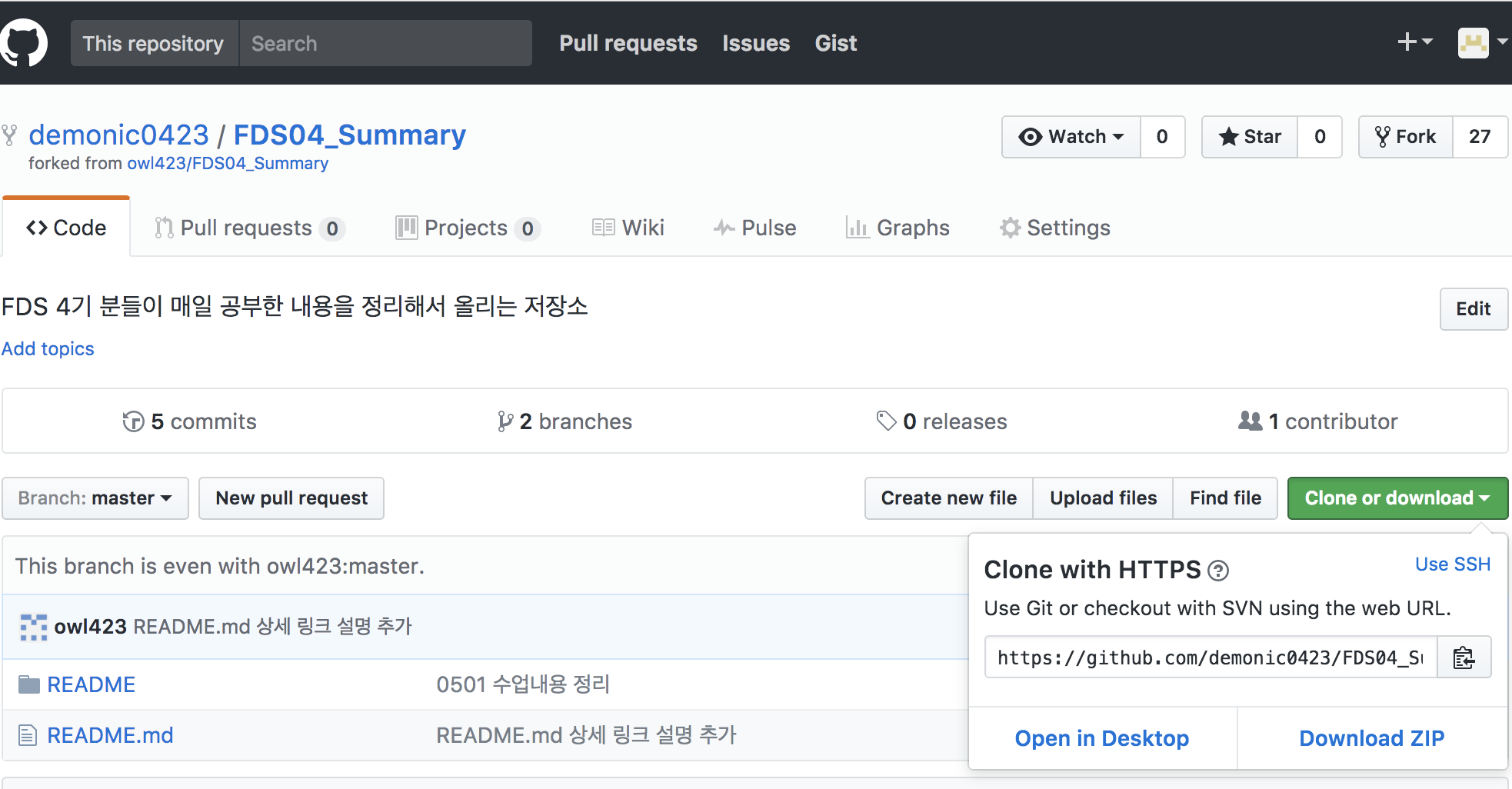Viewport: 1512px width, 789px height.
Task: Expand the Clone or download menu
Action: click(x=1397, y=498)
